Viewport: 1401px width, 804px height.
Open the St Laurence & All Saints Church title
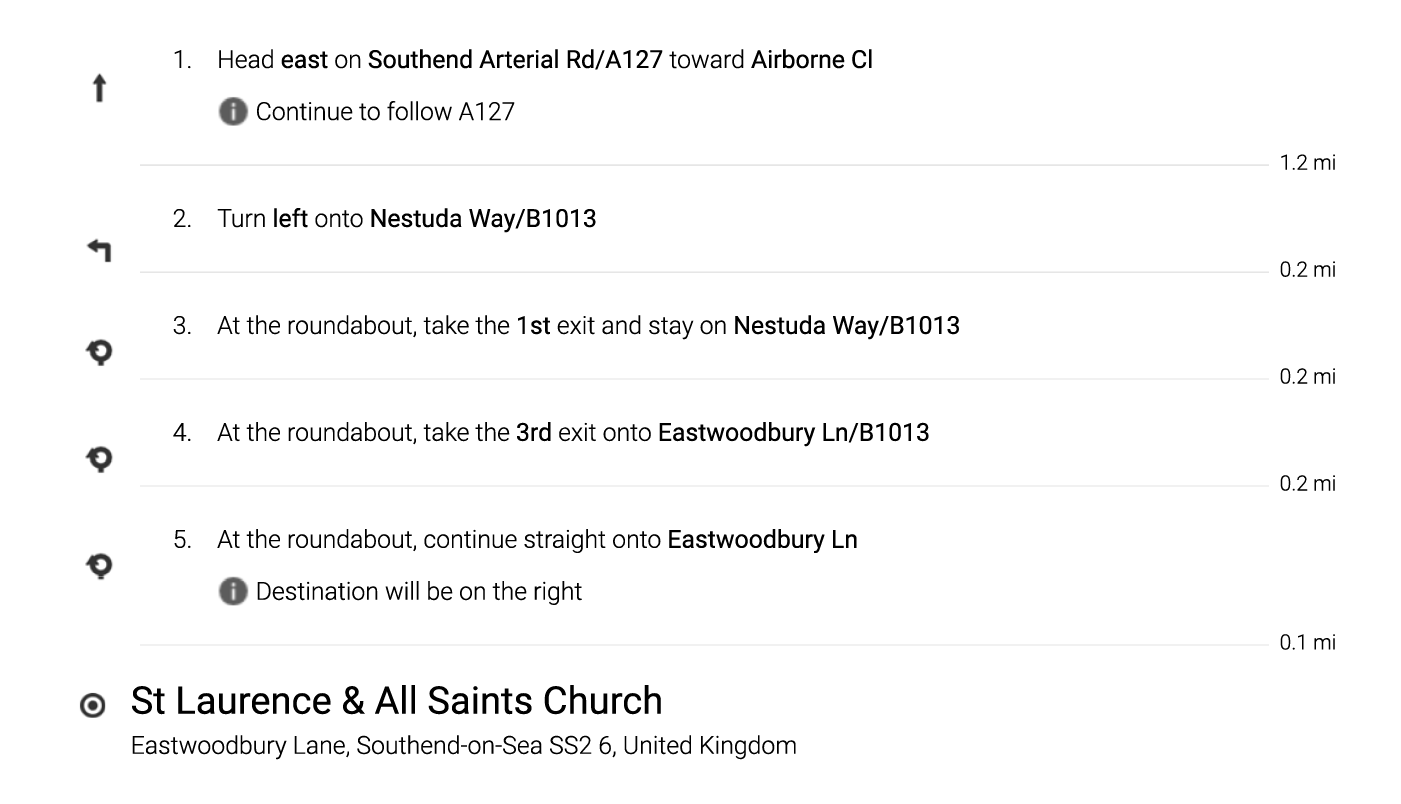tap(396, 701)
